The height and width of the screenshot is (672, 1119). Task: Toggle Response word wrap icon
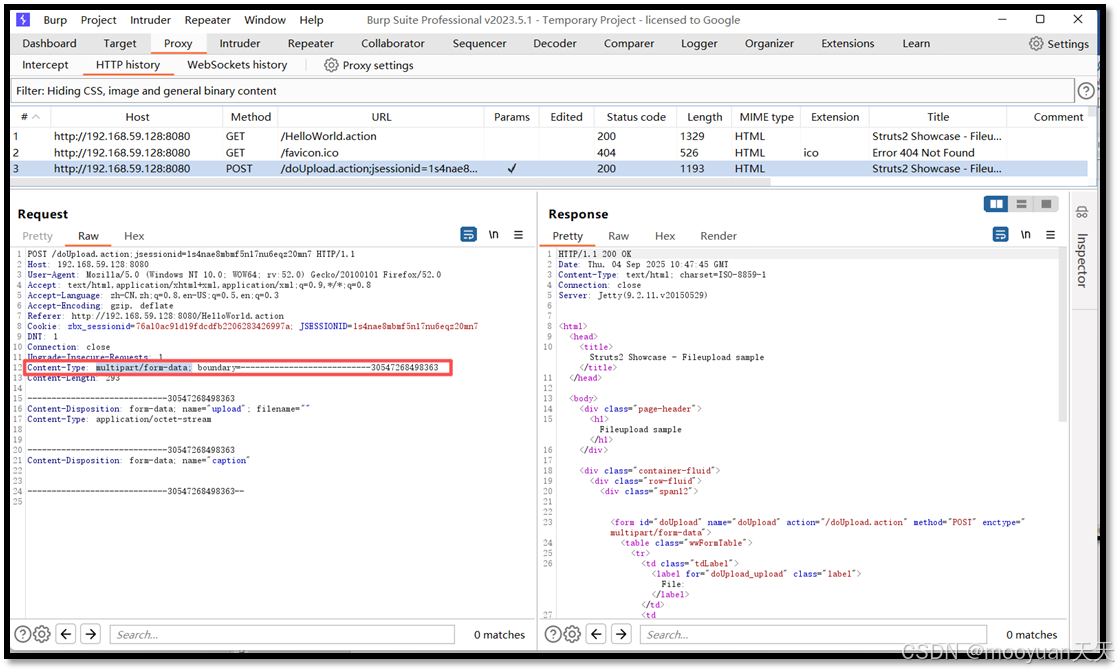(x=1001, y=235)
